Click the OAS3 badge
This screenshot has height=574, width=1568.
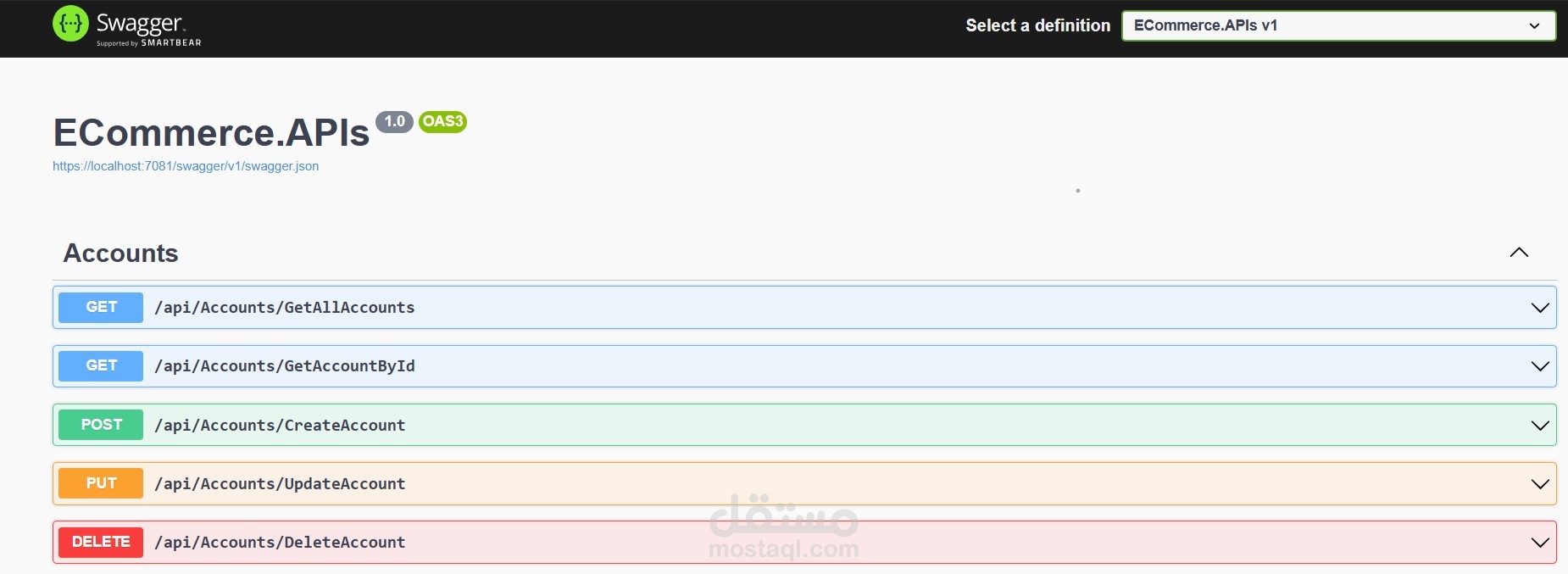click(442, 121)
